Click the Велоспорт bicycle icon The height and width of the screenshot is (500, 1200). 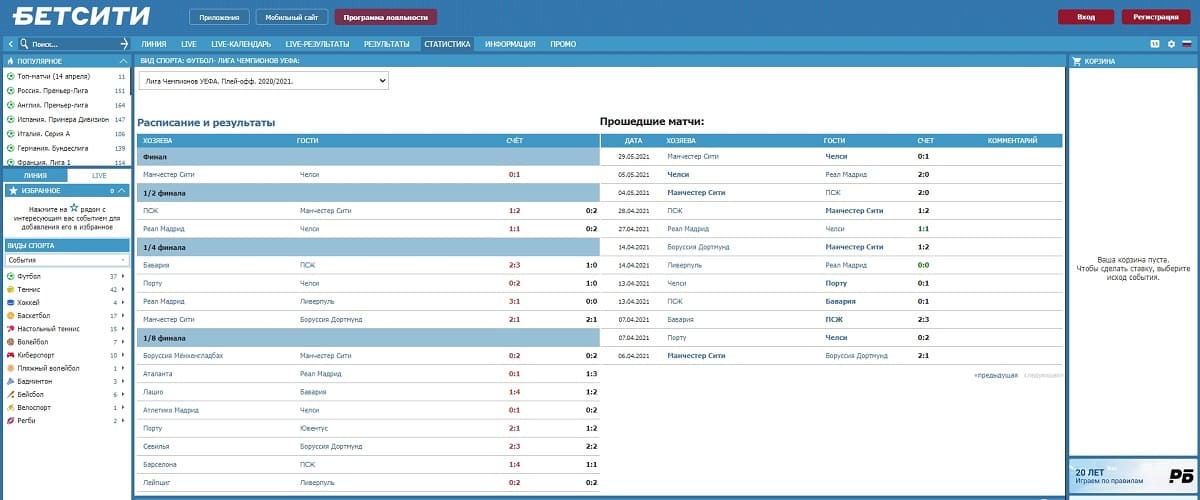point(11,407)
